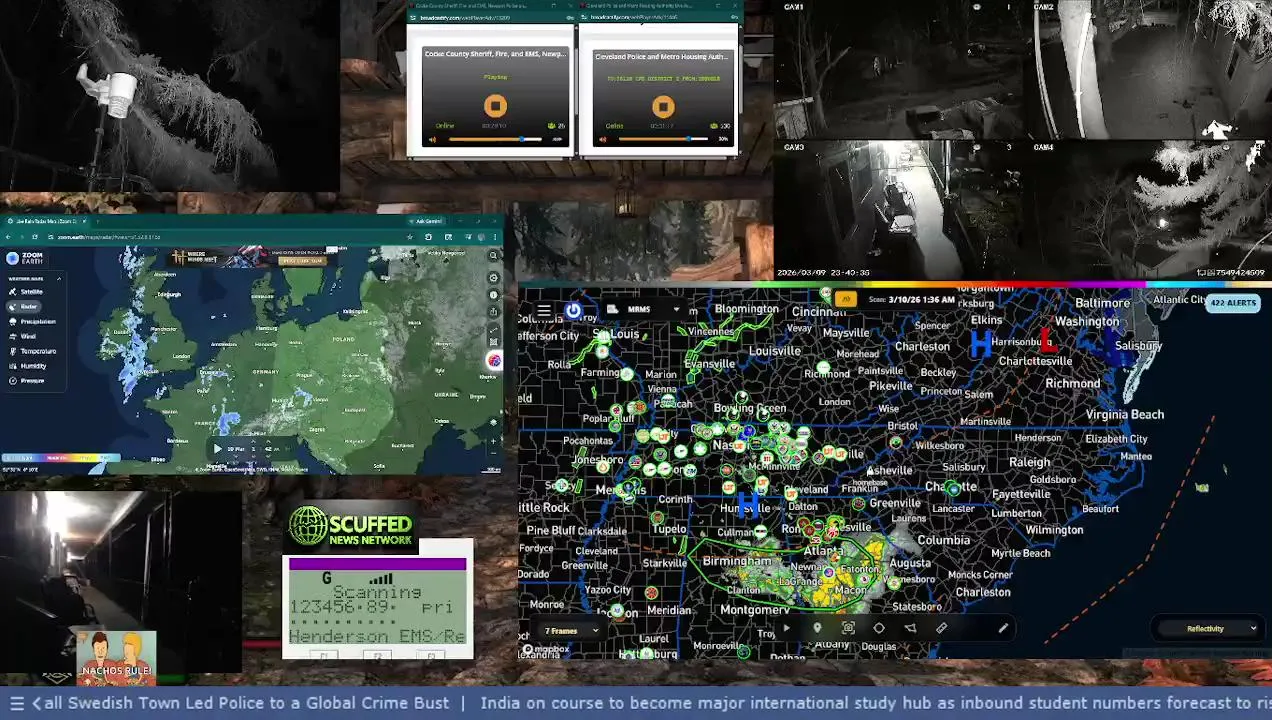1272x720 pixels.
Task: Open the radar app hamburger menu
Action: [544, 310]
